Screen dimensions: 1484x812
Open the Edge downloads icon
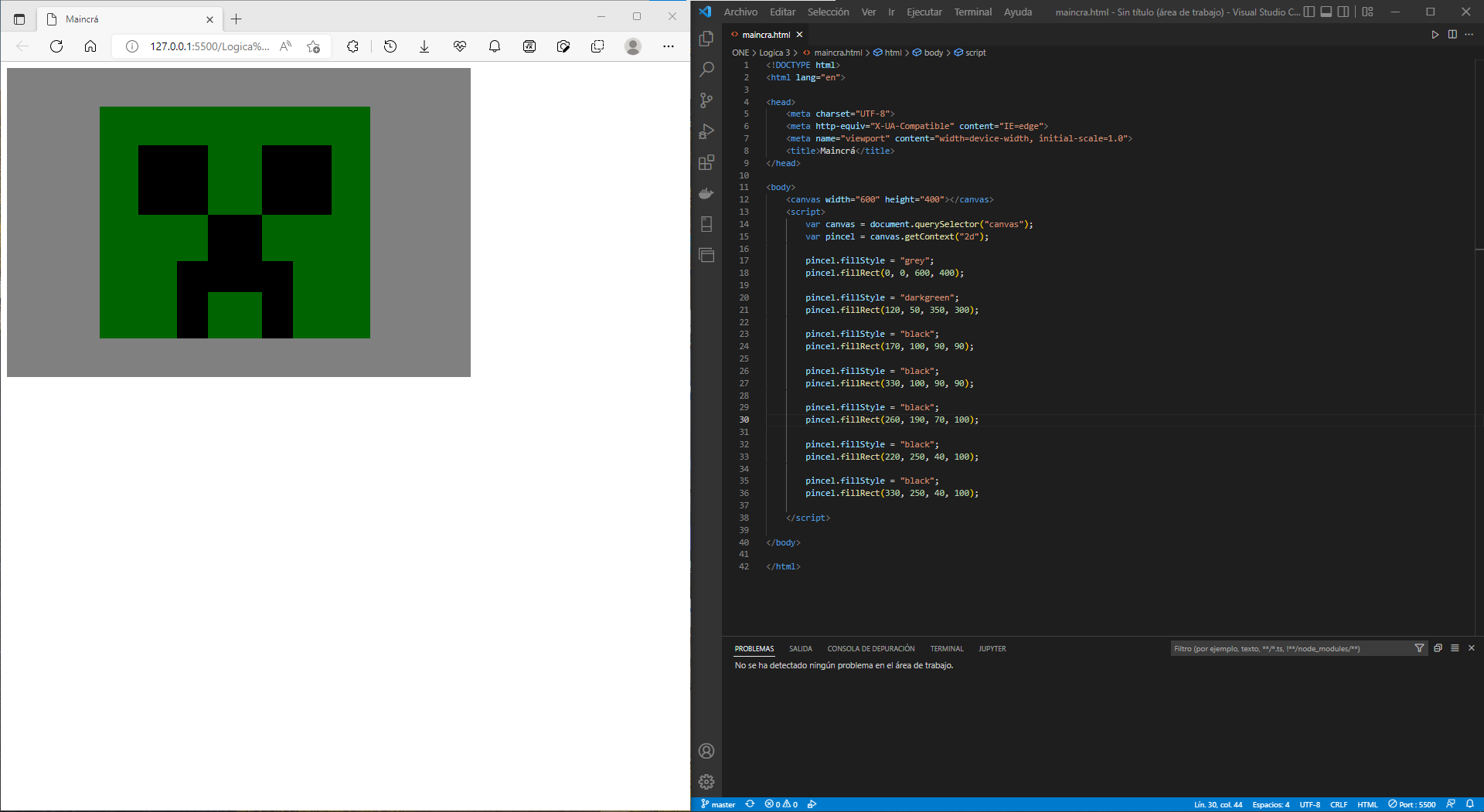(424, 46)
